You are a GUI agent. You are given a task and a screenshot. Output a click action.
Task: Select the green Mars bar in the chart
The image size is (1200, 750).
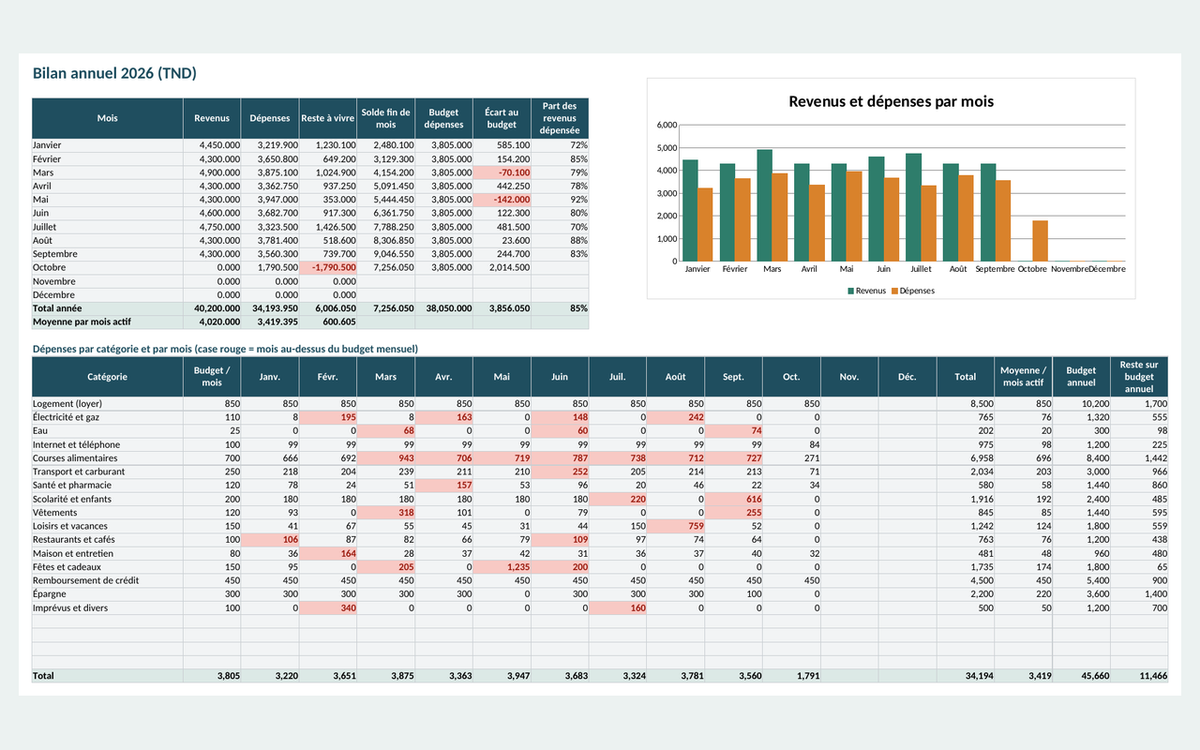click(765, 206)
